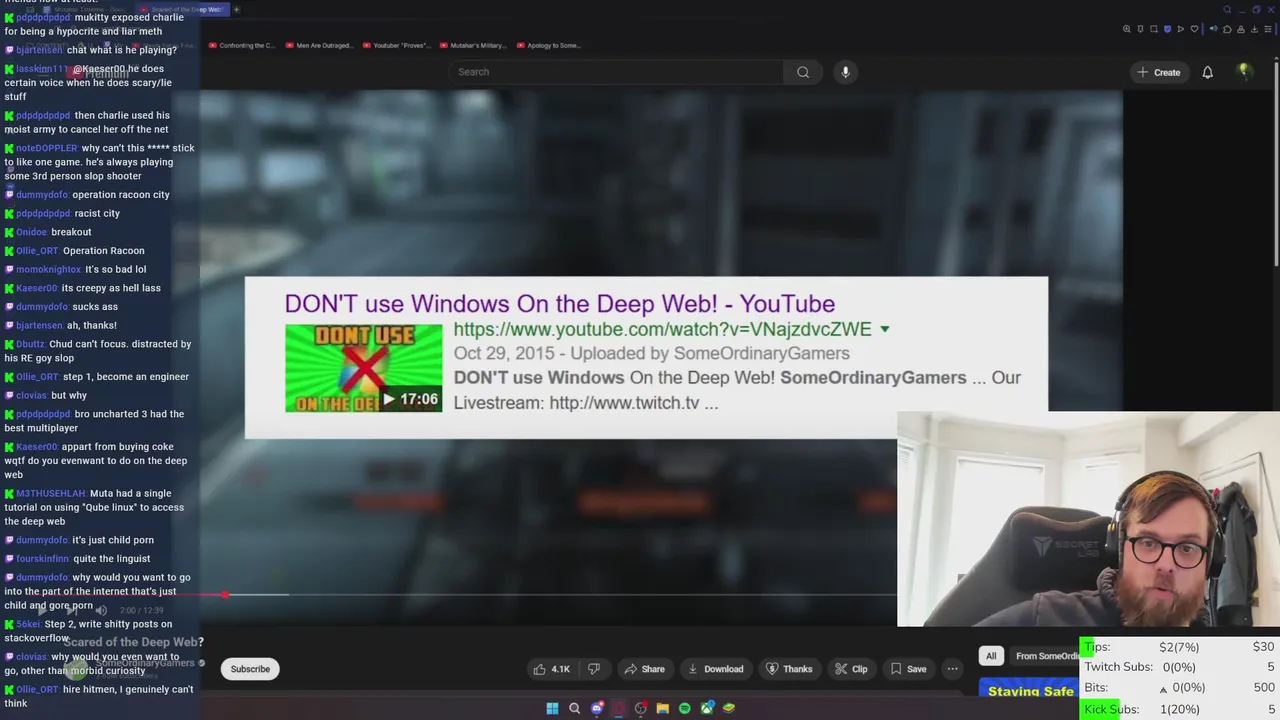Dislike the video with thumbs-down icon
This screenshot has width=1280, height=720.
point(593,669)
